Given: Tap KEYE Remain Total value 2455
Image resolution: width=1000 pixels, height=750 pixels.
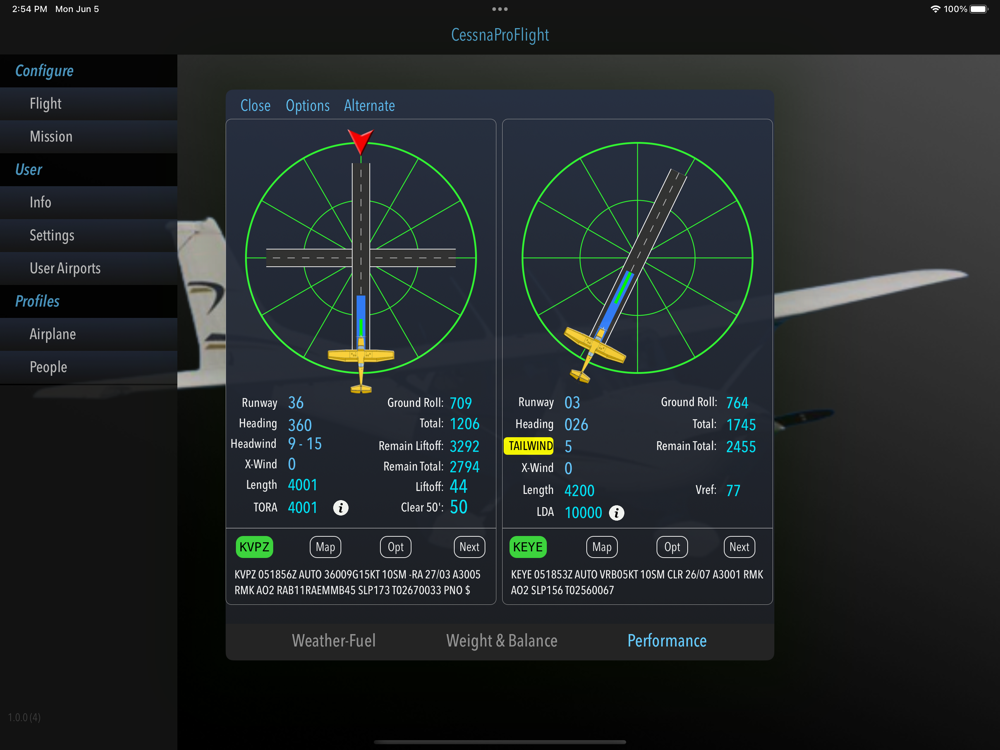Looking at the screenshot, I should 741,447.
